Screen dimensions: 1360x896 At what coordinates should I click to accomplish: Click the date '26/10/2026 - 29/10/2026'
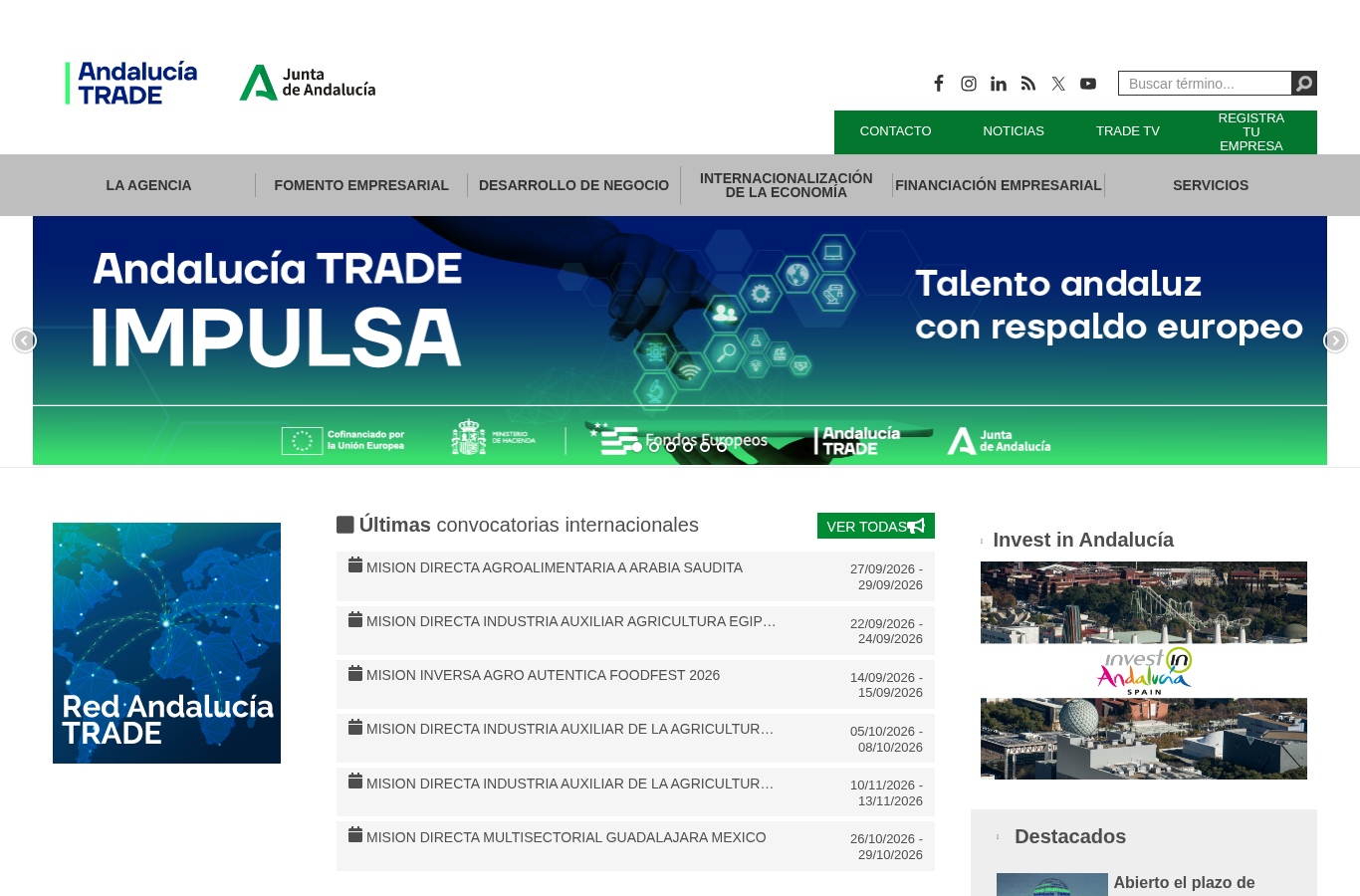(x=886, y=847)
